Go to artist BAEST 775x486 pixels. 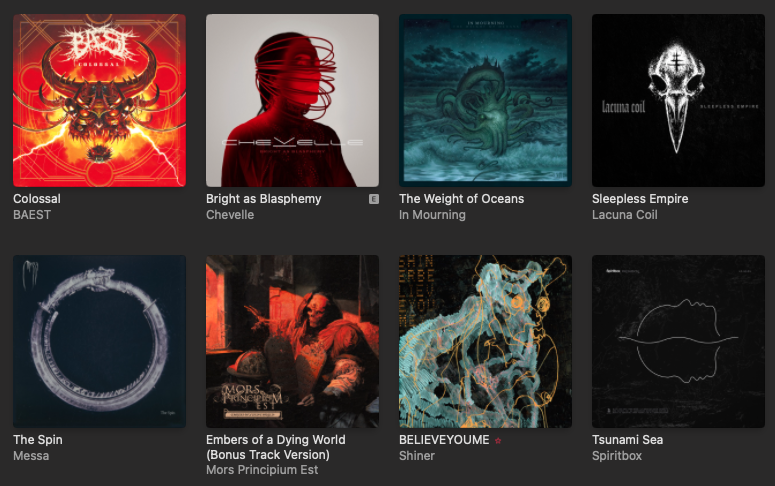tap(32, 215)
